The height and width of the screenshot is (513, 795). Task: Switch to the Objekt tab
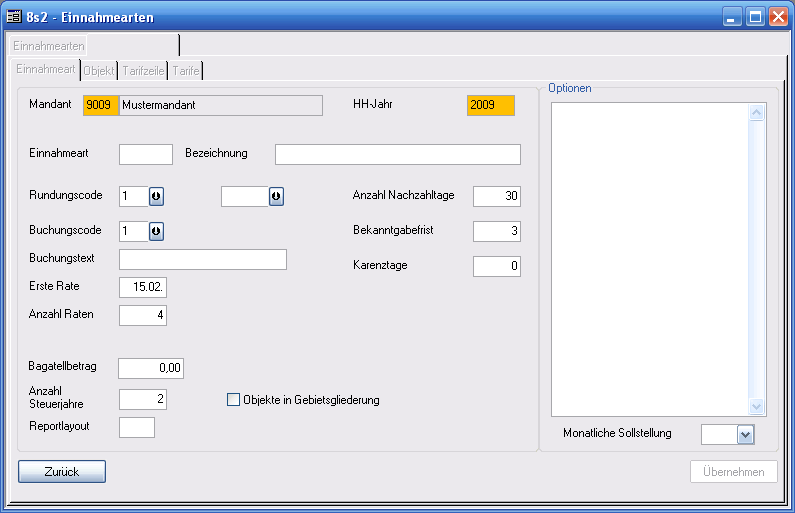tap(99, 70)
